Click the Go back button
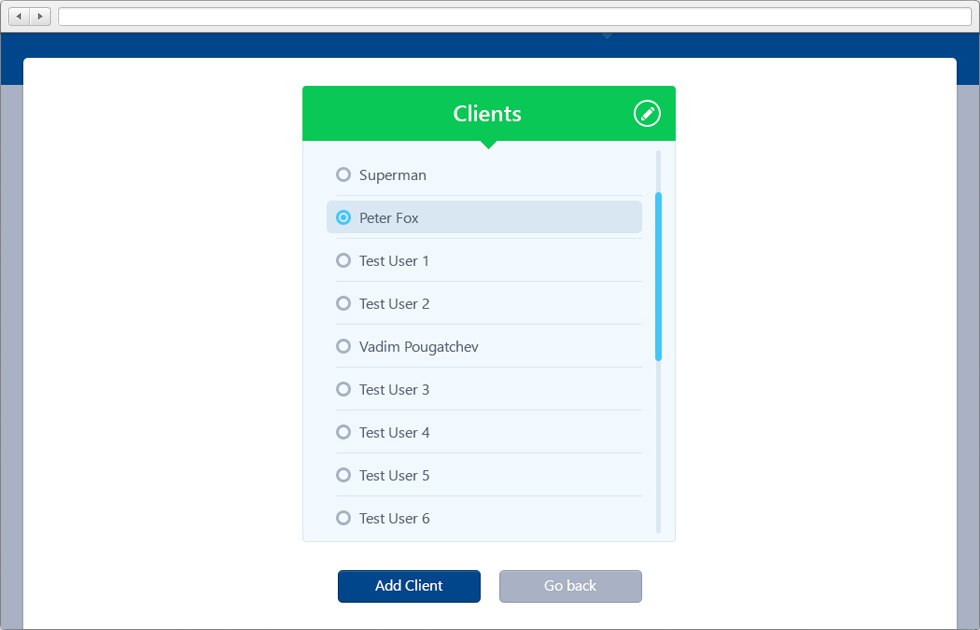 570,586
